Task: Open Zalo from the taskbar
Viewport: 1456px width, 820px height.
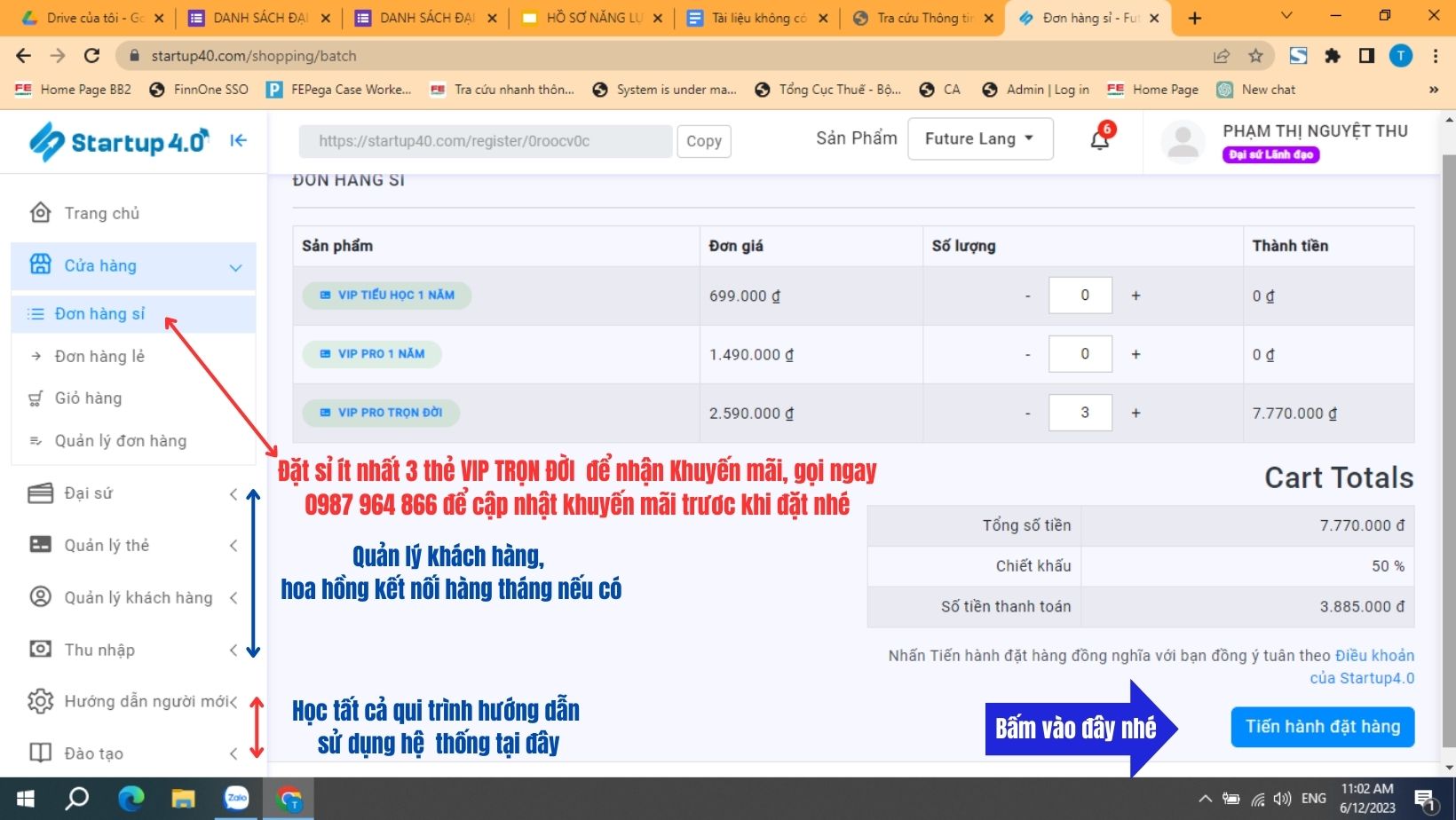Action: [236, 799]
